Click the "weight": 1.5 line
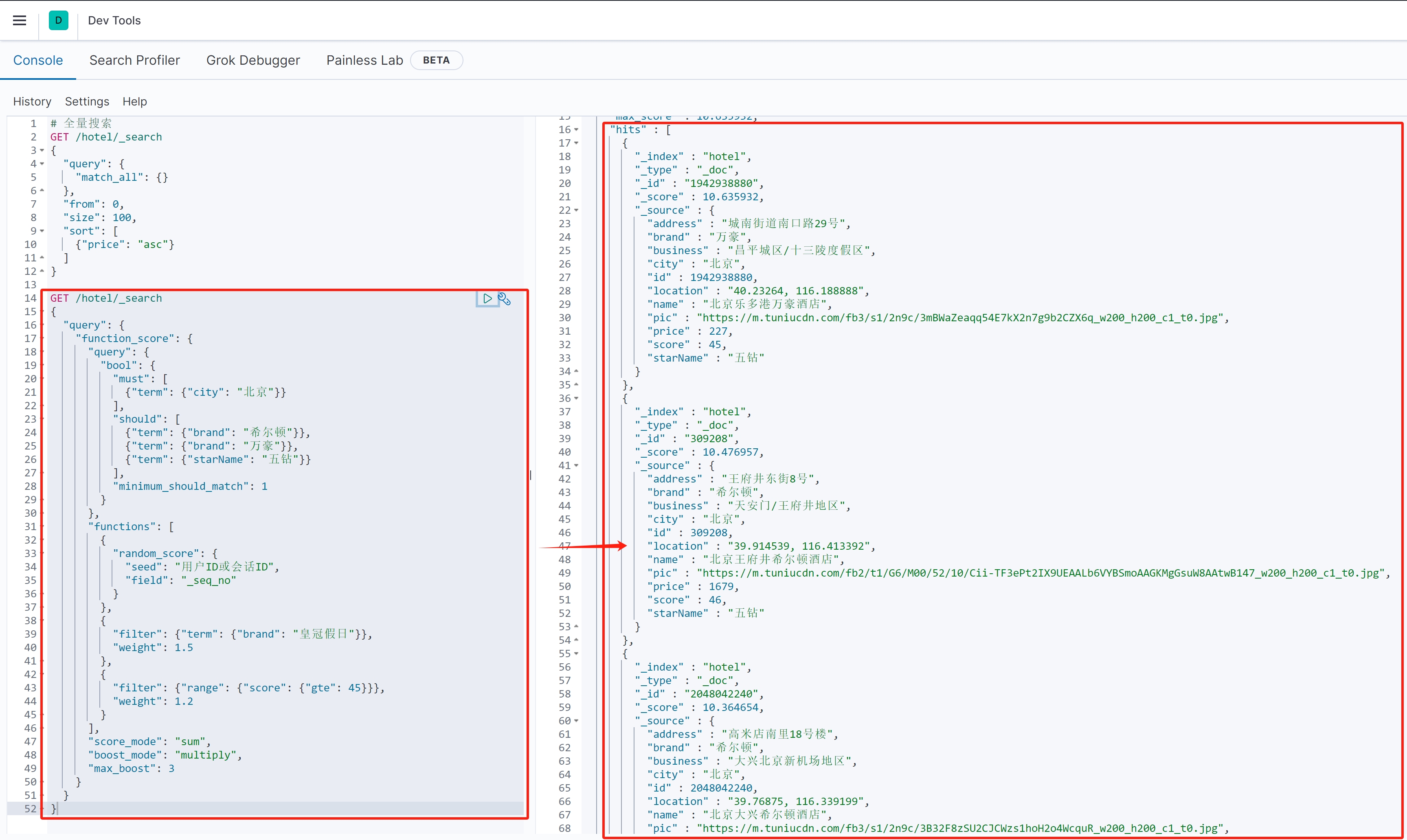The width and height of the screenshot is (1407, 840). tap(153, 647)
